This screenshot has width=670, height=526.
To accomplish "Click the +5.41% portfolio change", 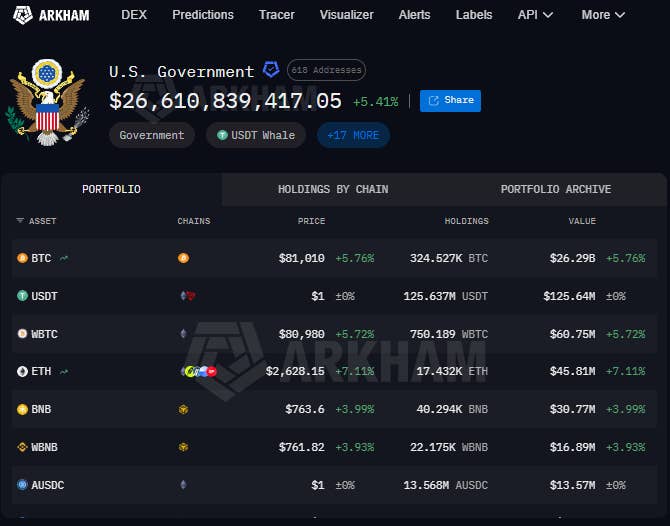I will (376, 102).
